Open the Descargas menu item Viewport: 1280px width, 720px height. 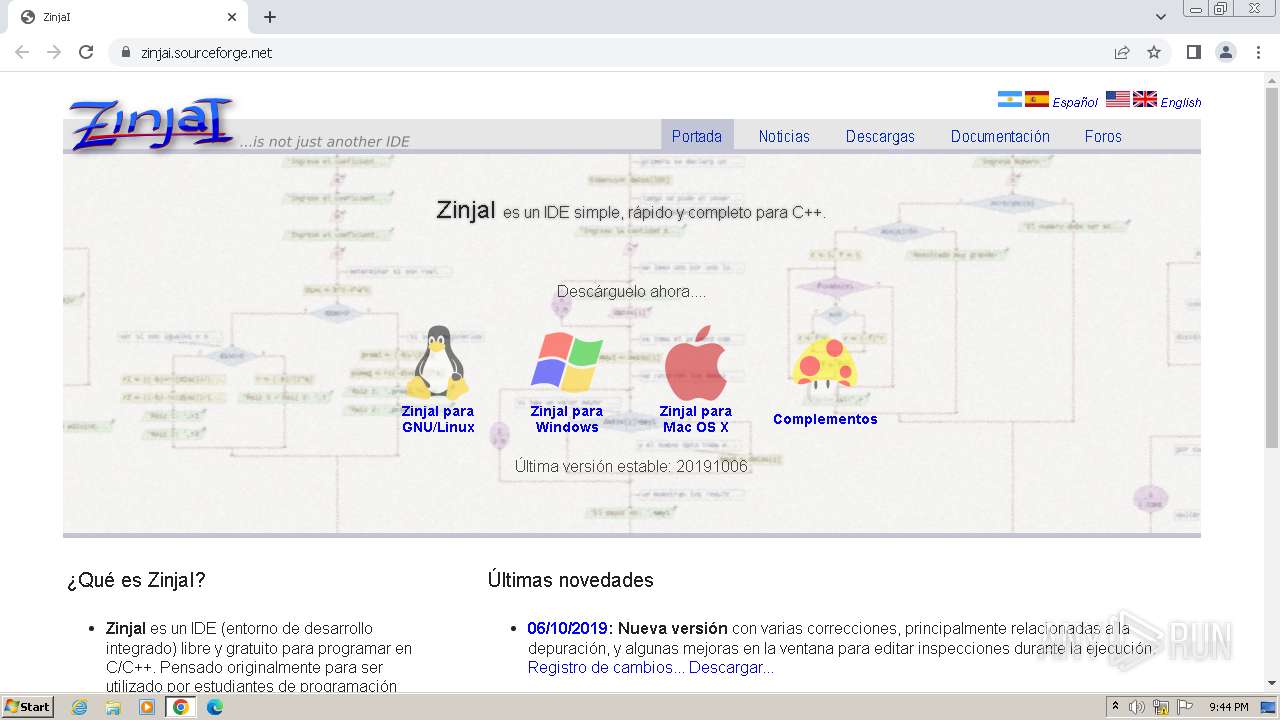click(x=880, y=136)
